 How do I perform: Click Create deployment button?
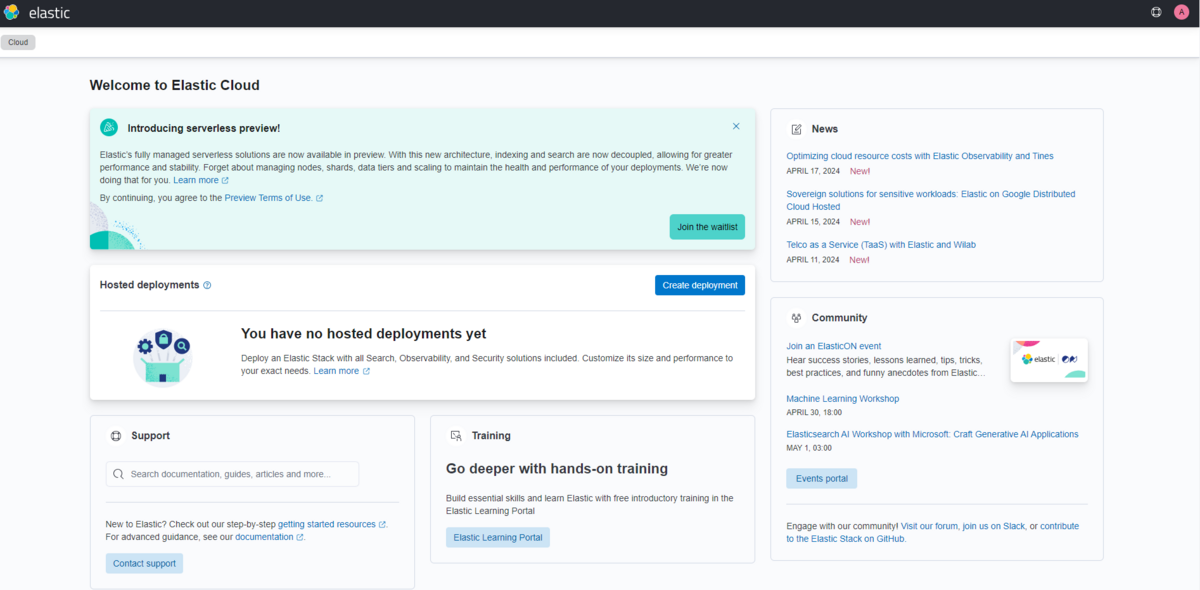click(x=700, y=285)
